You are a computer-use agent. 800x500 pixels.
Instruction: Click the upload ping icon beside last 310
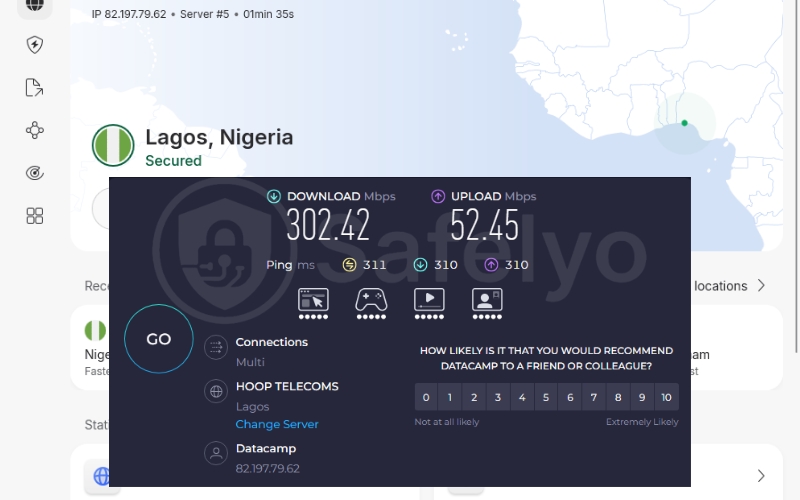click(x=491, y=265)
